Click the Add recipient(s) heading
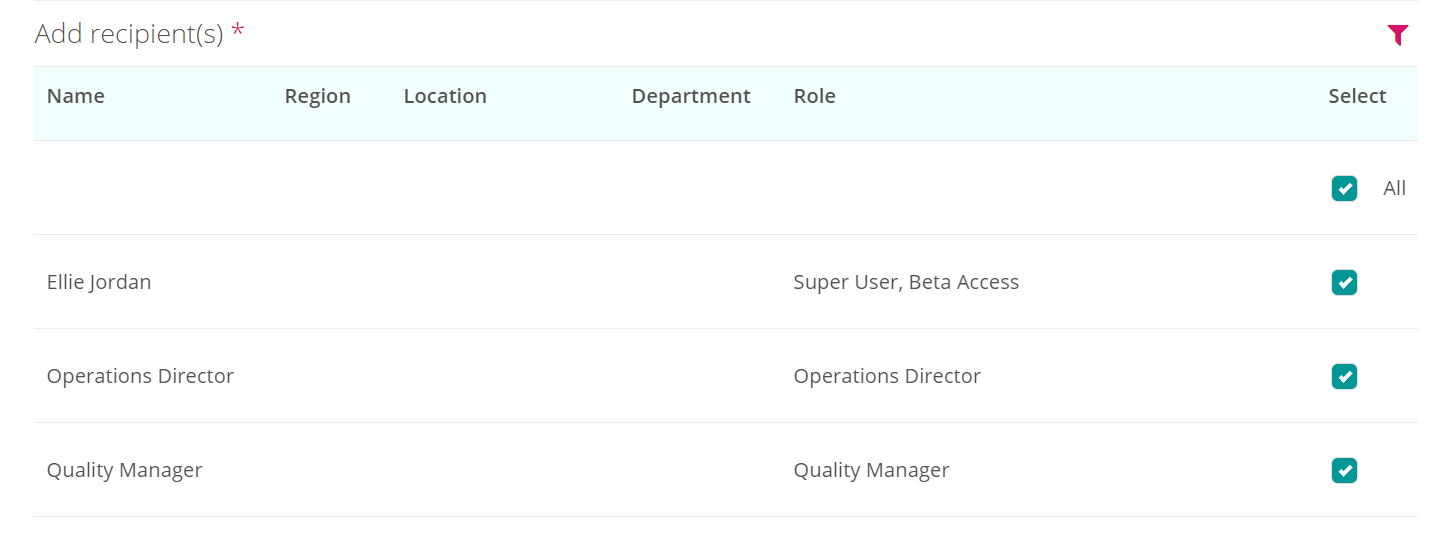 [129, 34]
